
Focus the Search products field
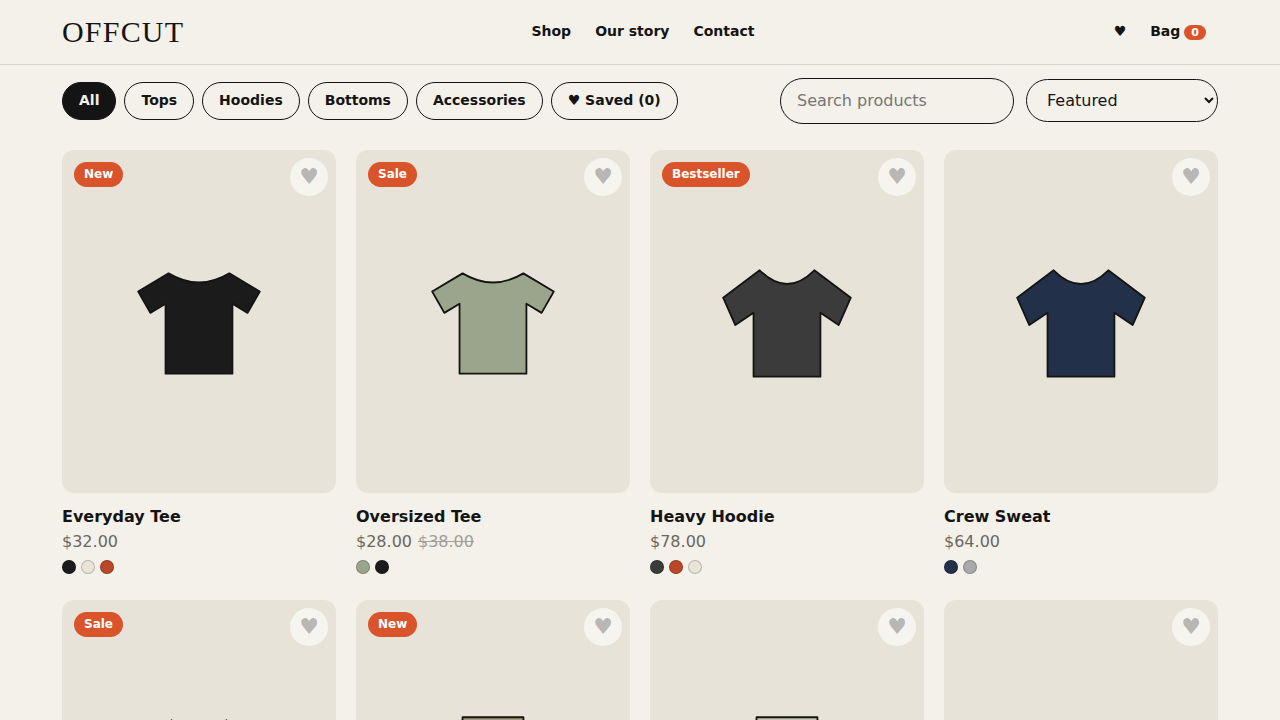pos(897,101)
